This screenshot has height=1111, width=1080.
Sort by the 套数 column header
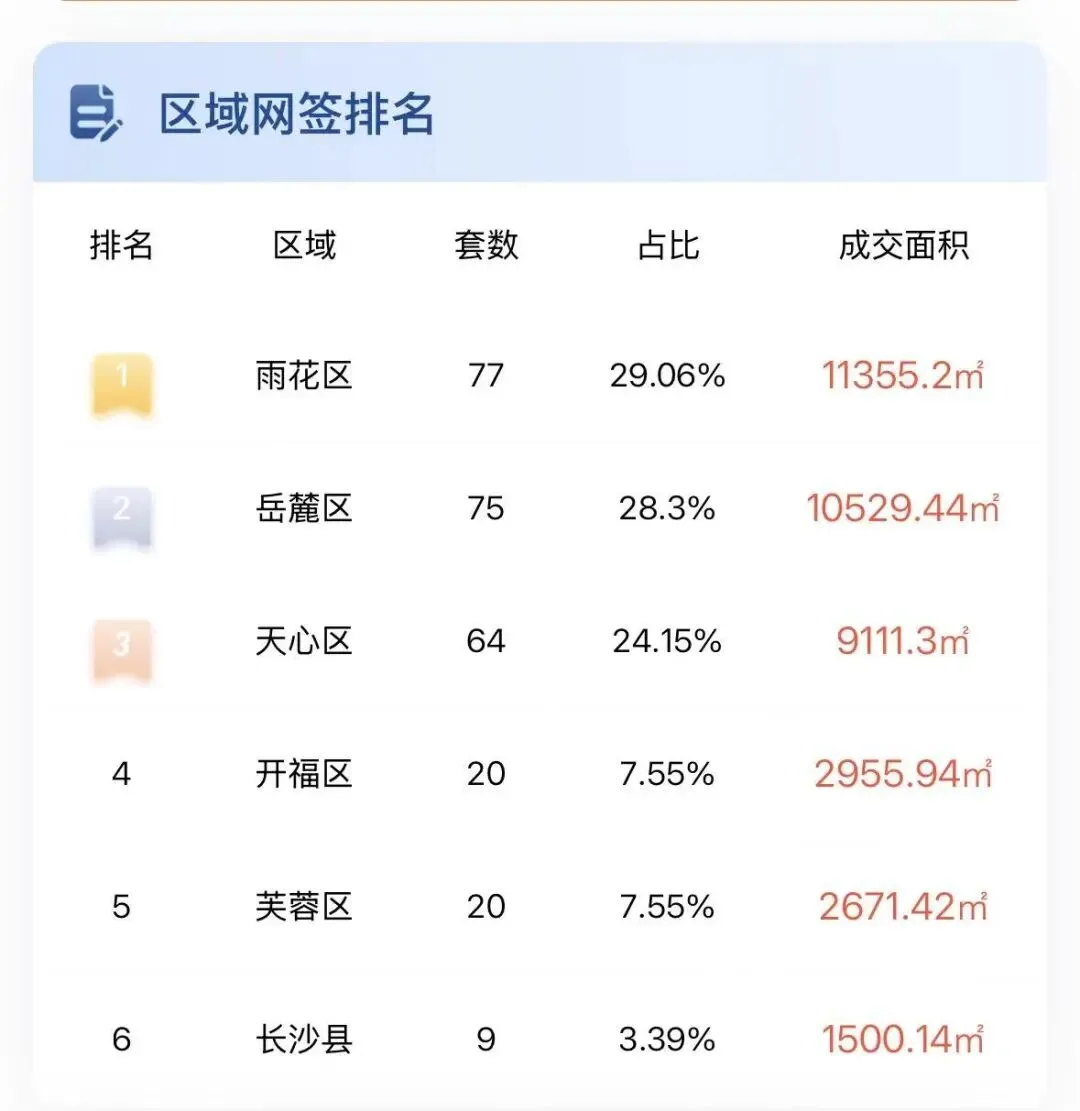point(486,246)
